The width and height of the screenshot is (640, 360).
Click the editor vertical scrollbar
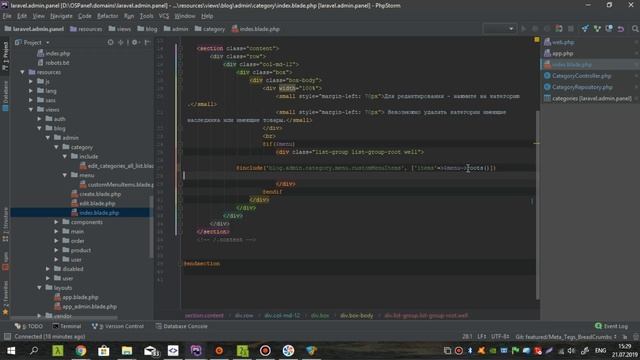click(538, 204)
